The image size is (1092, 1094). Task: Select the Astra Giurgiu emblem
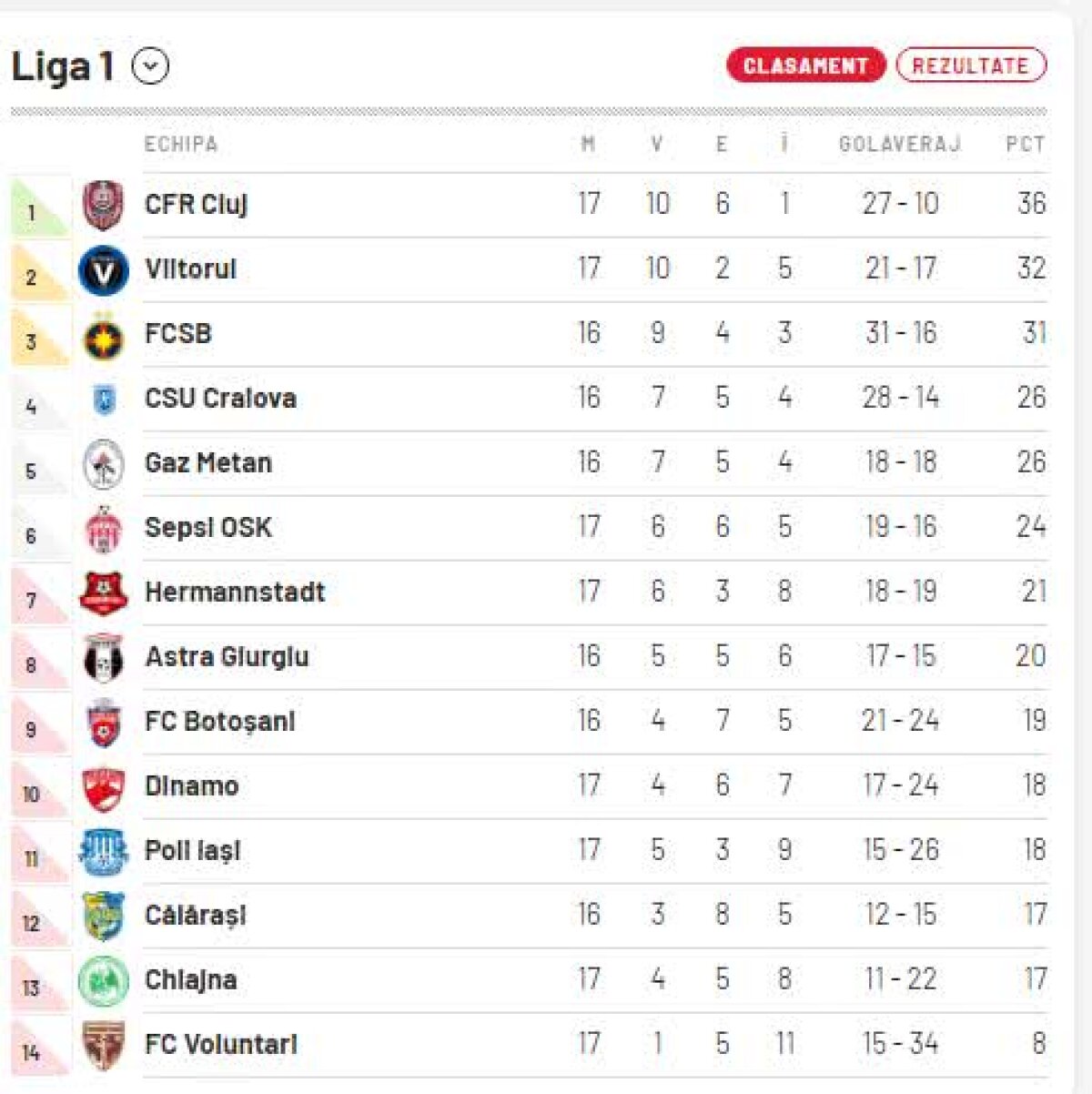pos(103,656)
